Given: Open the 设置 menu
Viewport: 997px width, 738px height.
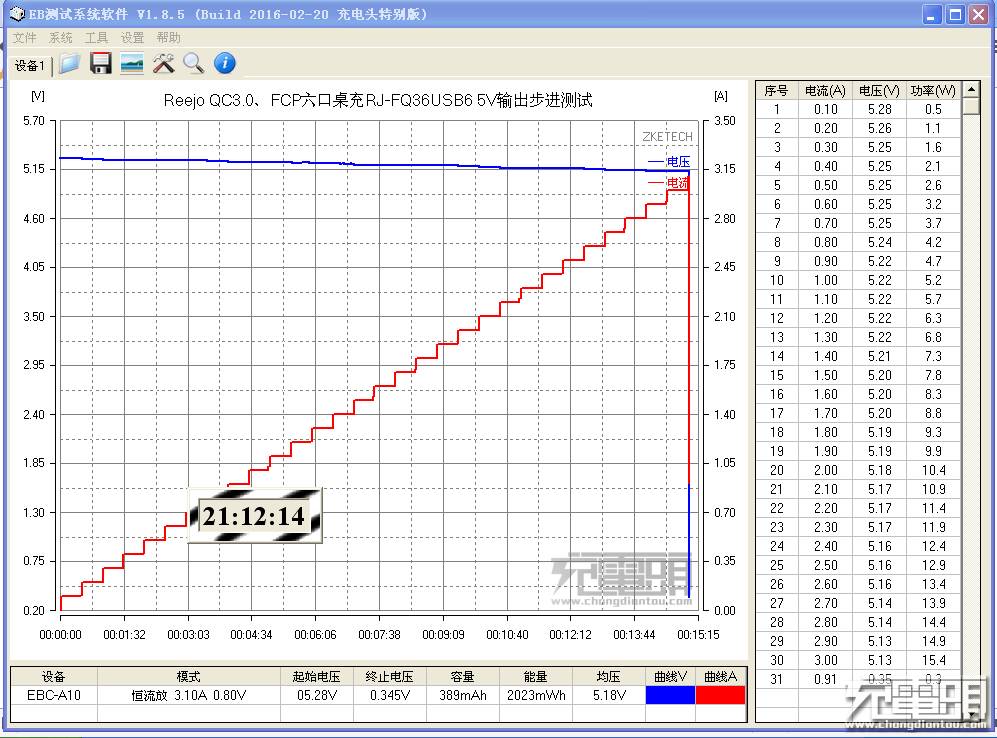Looking at the screenshot, I should pos(132,38).
